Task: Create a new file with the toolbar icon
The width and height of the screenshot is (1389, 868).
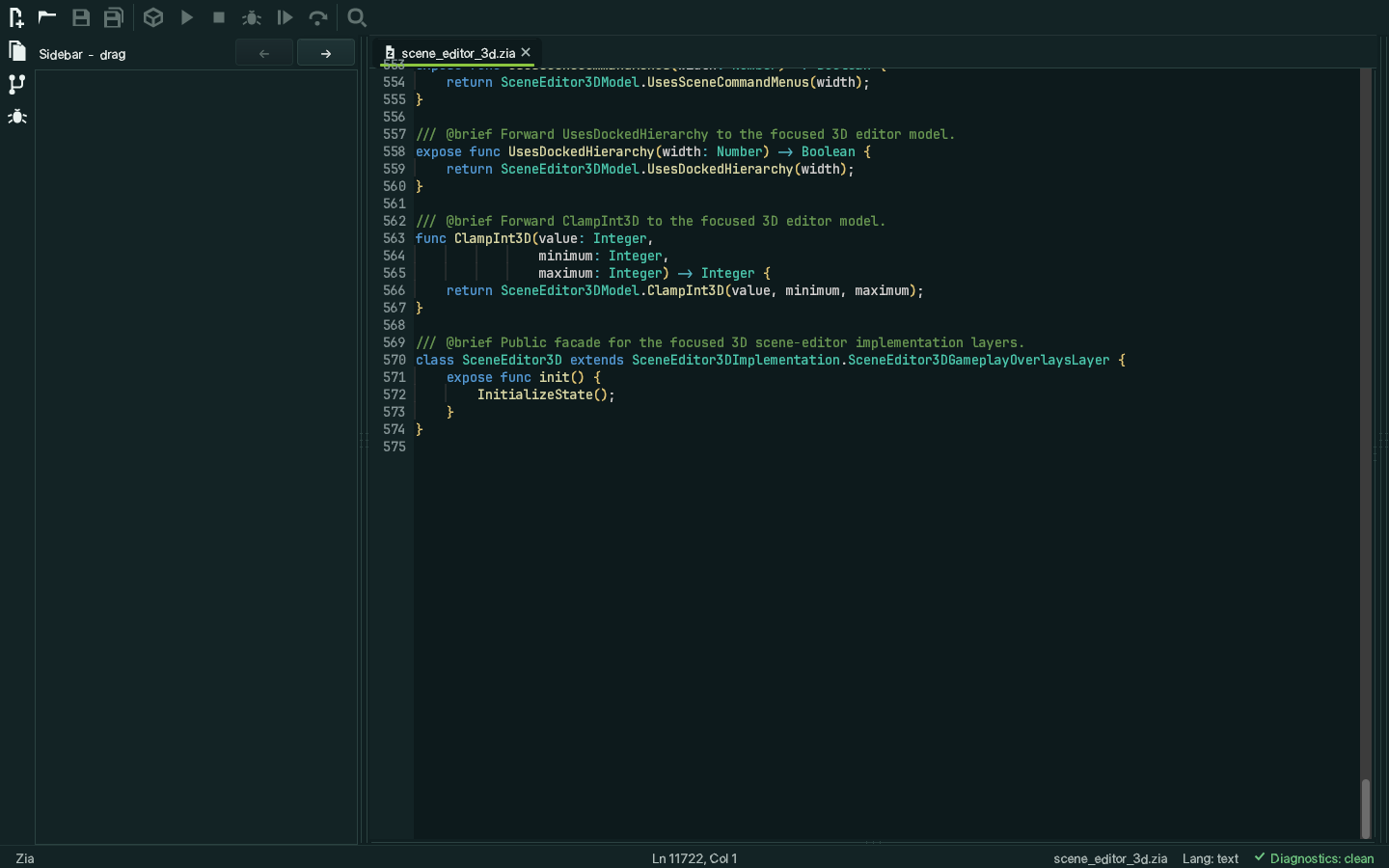Action: (x=16, y=17)
